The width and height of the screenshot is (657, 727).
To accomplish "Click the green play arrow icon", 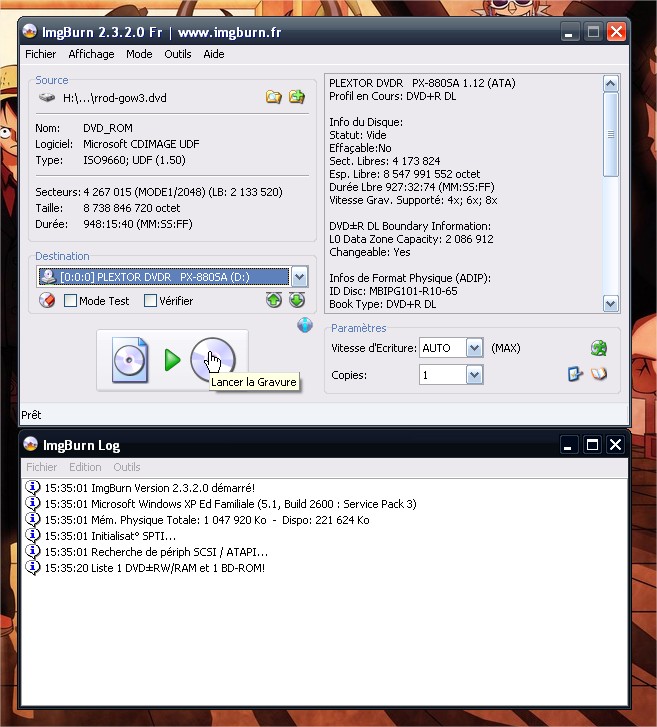I will pos(172,360).
